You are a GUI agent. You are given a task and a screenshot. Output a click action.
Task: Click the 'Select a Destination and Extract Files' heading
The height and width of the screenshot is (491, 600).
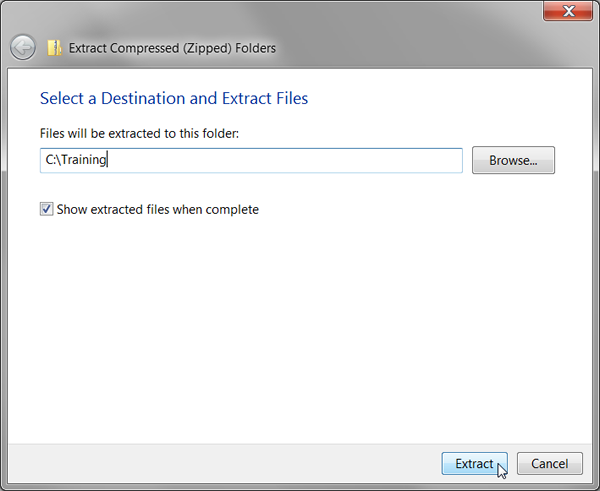[173, 98]
